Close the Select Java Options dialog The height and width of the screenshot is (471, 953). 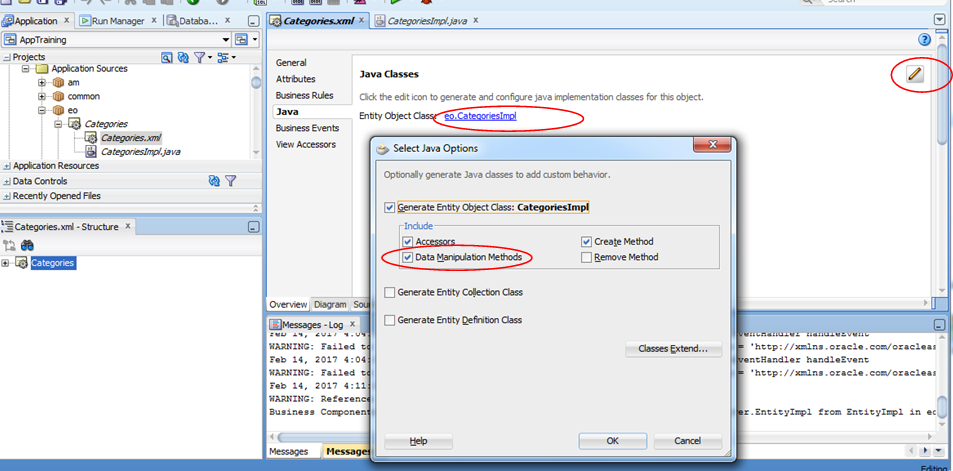pos(713,147)
